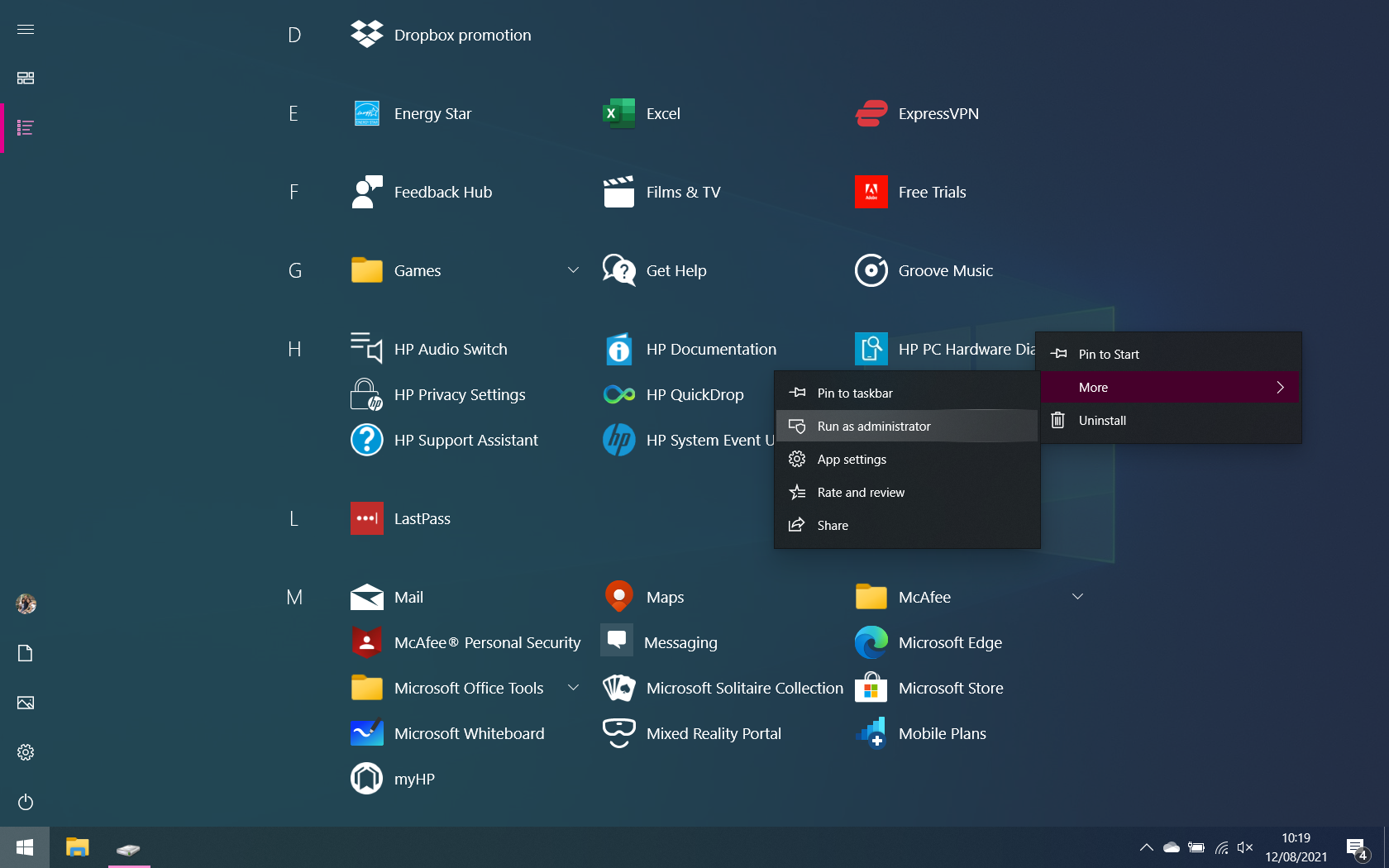Open Messaging speech bubble icon
Viewport: 1389px width, 868px height.
pos(617,640)
